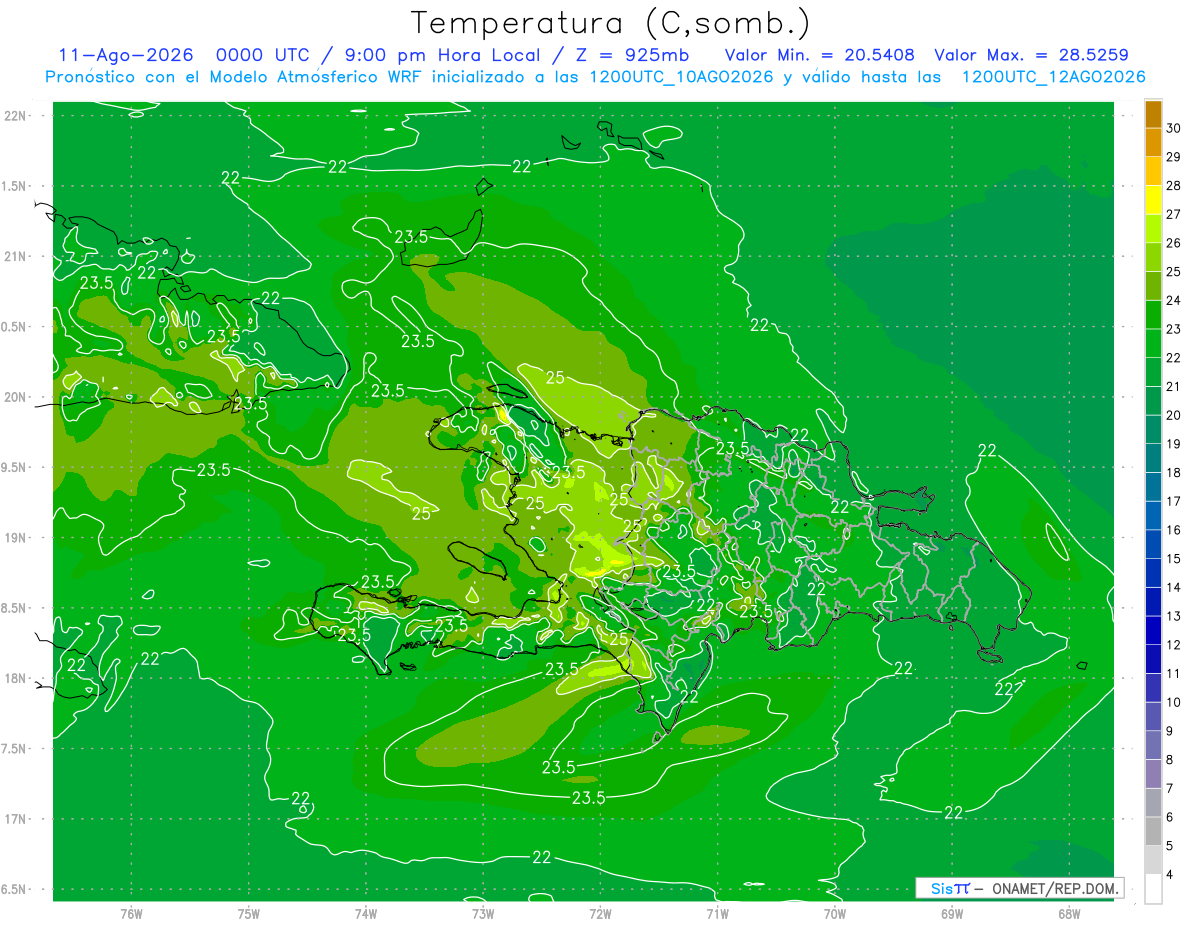Click the grey swatch between legend labels 5 and 6
The width and height of the screenshot is (1200, 927).
(1153, 831)
